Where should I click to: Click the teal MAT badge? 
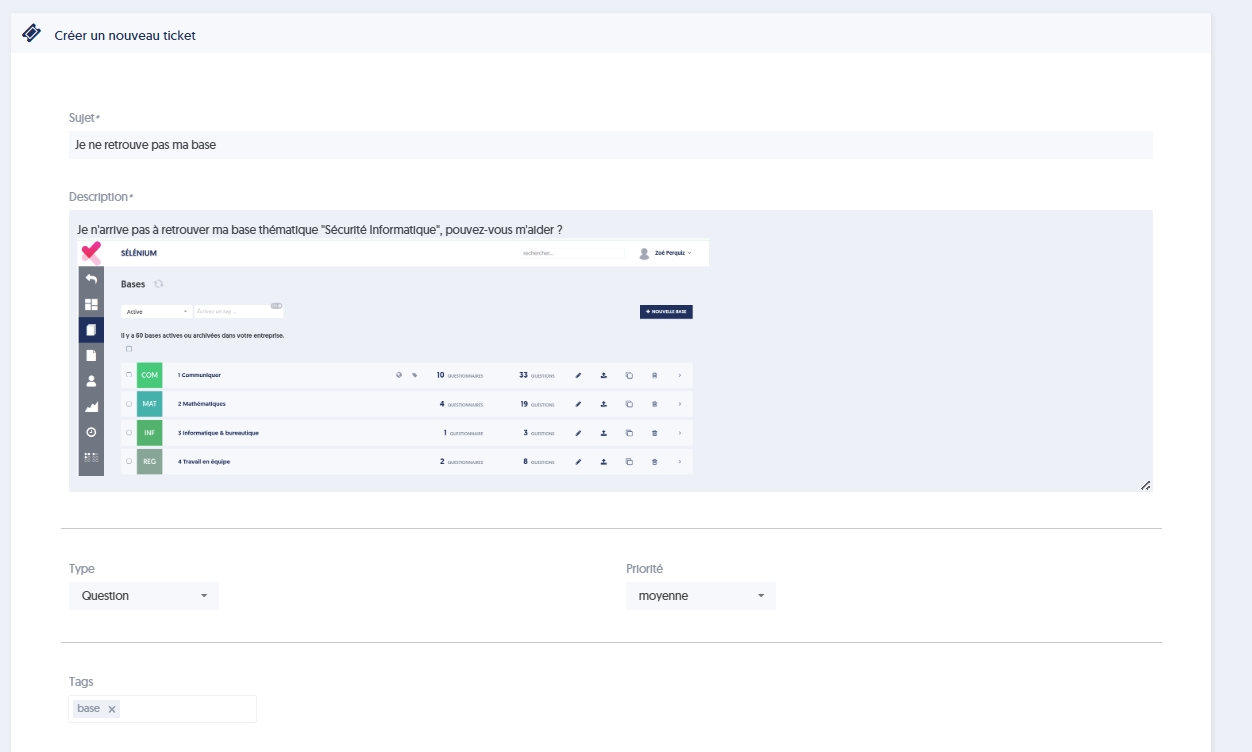(149, 404)
